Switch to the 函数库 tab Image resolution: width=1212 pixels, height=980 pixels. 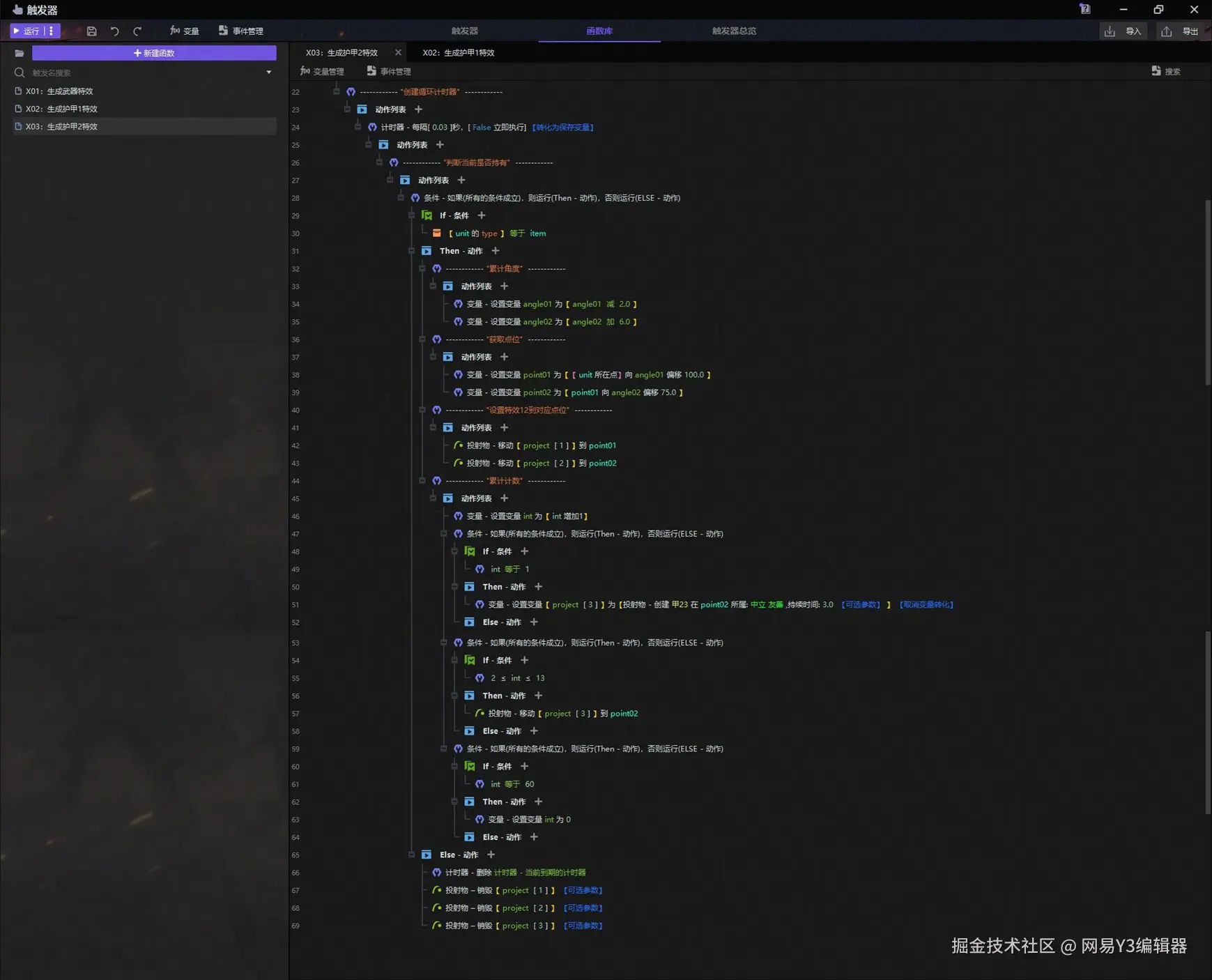pyautogui.click(x=599, y=31)
